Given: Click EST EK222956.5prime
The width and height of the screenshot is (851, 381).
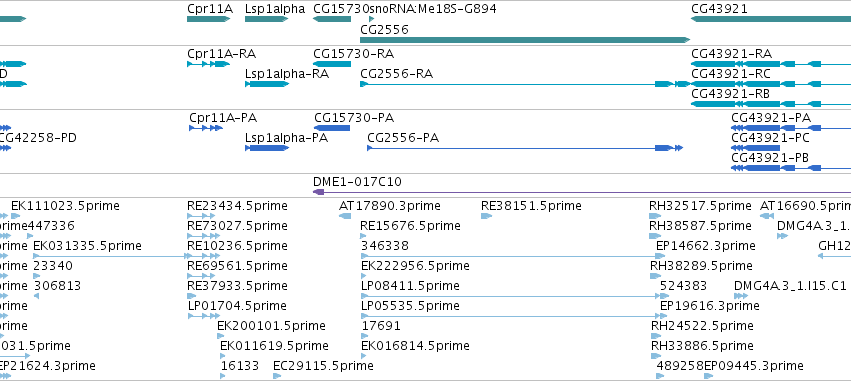Looking at the screenshot, I should pos(415,266).
